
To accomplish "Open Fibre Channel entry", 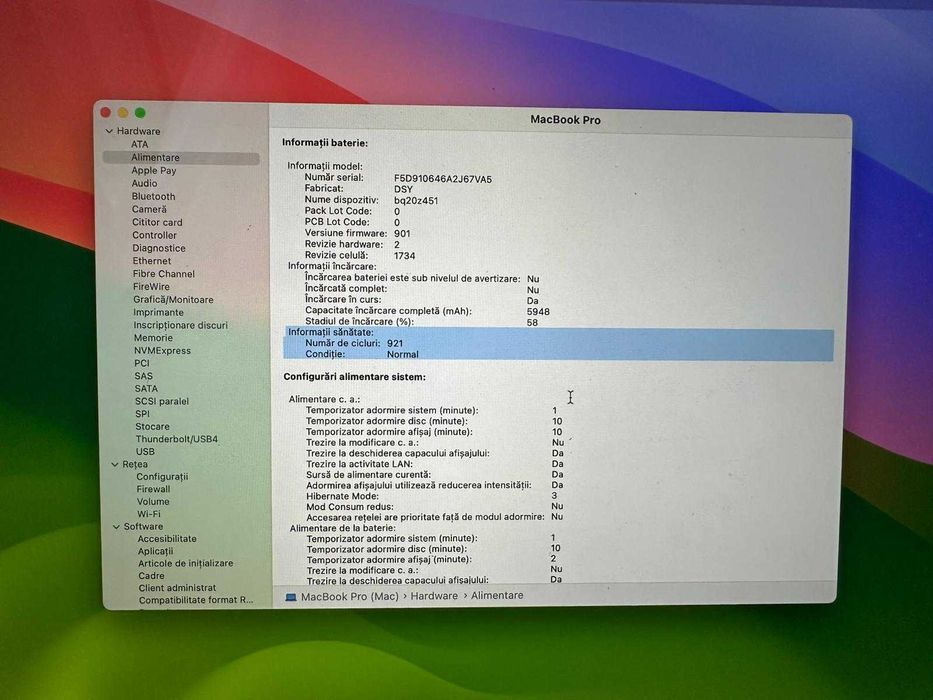I will (x=164, y=274).
